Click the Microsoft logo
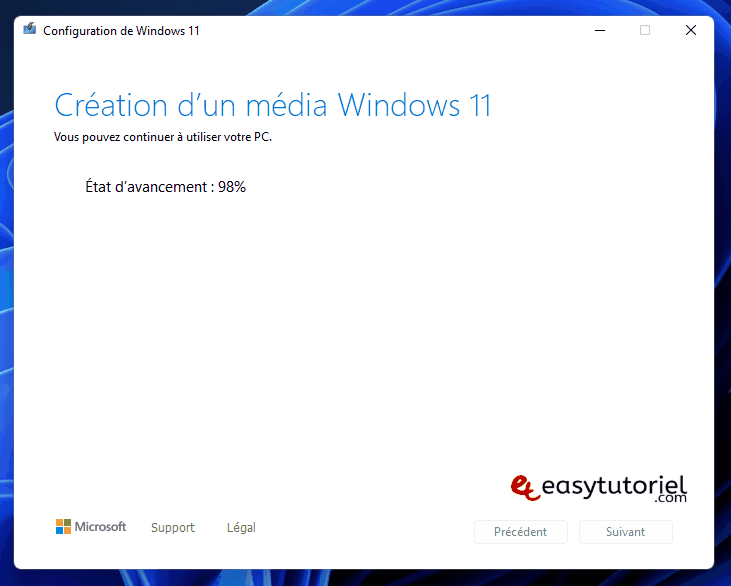731x586 pixels. 91,527
